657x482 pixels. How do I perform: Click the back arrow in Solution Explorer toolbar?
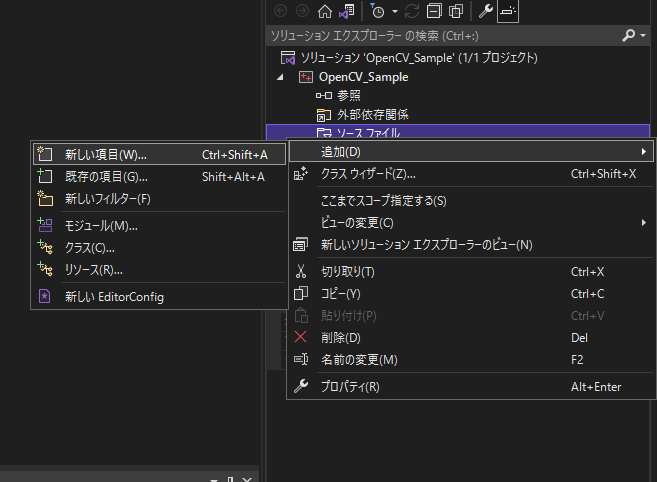click(280, 11)
